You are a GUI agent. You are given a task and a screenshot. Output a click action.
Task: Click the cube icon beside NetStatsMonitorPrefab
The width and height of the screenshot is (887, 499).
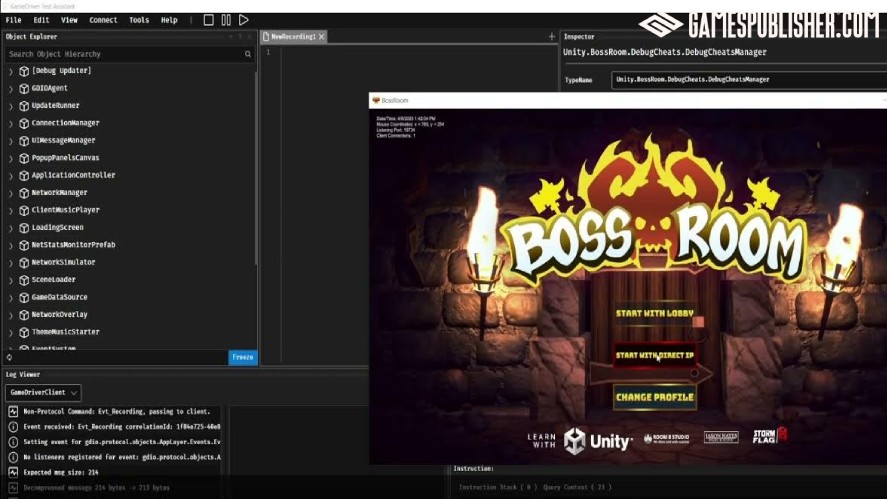click(x=24, y=246)
